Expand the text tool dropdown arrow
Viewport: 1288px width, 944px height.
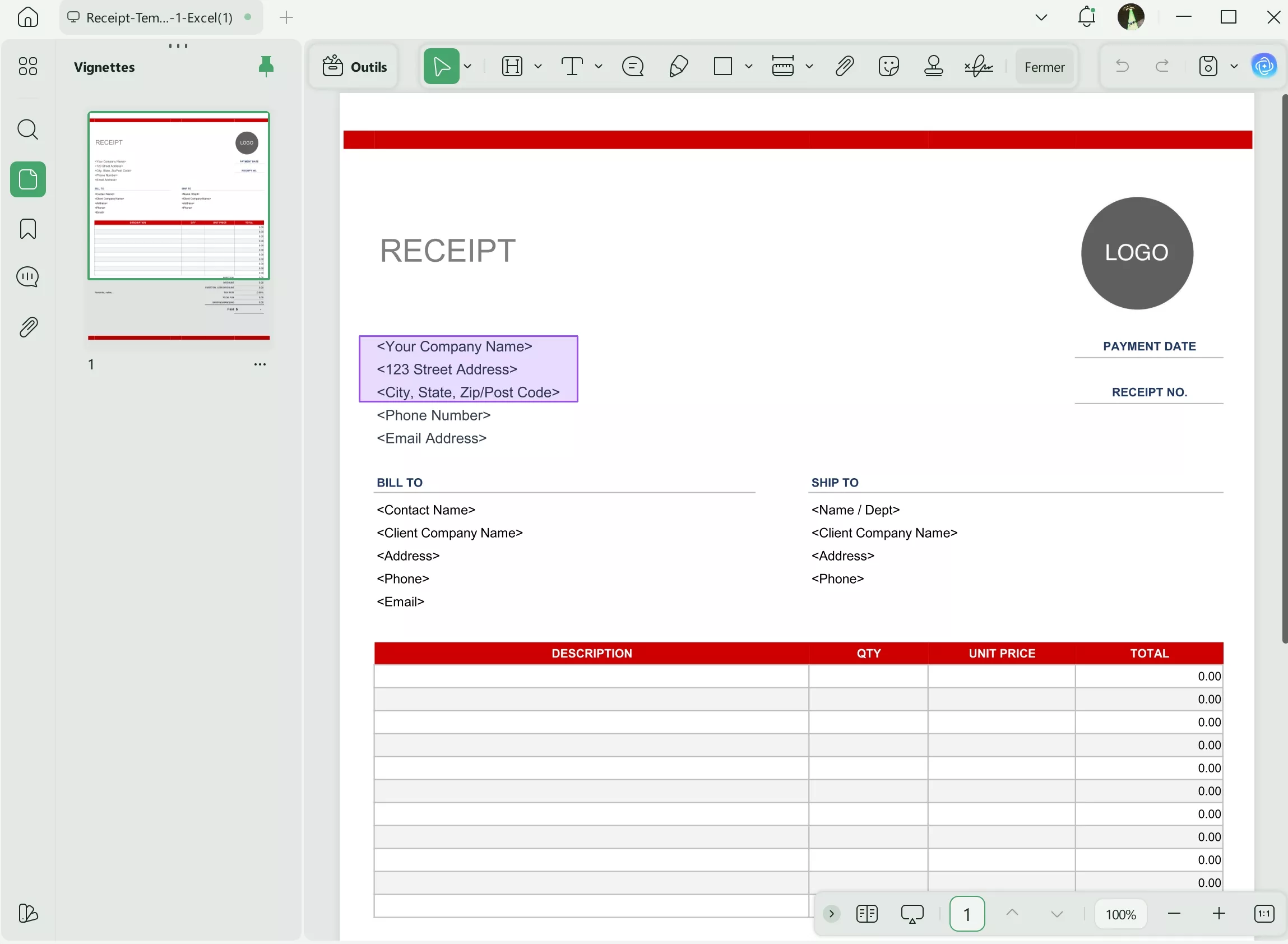pos(599,67)
